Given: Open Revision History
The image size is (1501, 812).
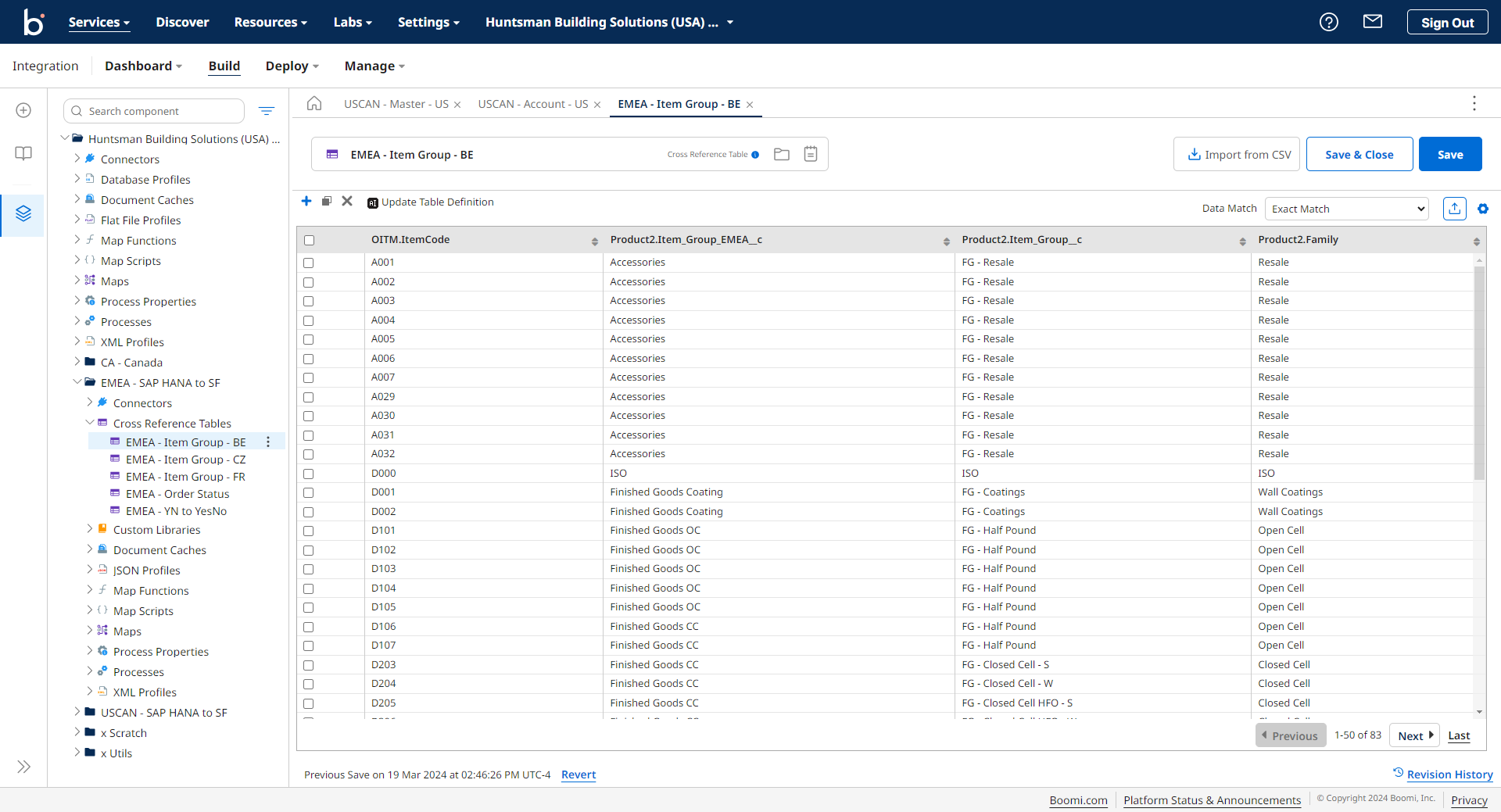Looking at the screenshot, I should tap(1450, 774).
